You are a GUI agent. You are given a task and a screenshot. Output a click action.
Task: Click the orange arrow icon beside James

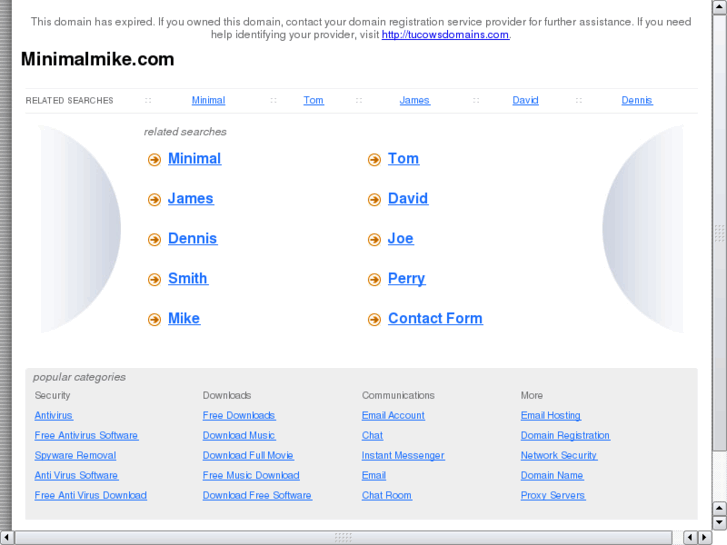click(x=154, y=200)
